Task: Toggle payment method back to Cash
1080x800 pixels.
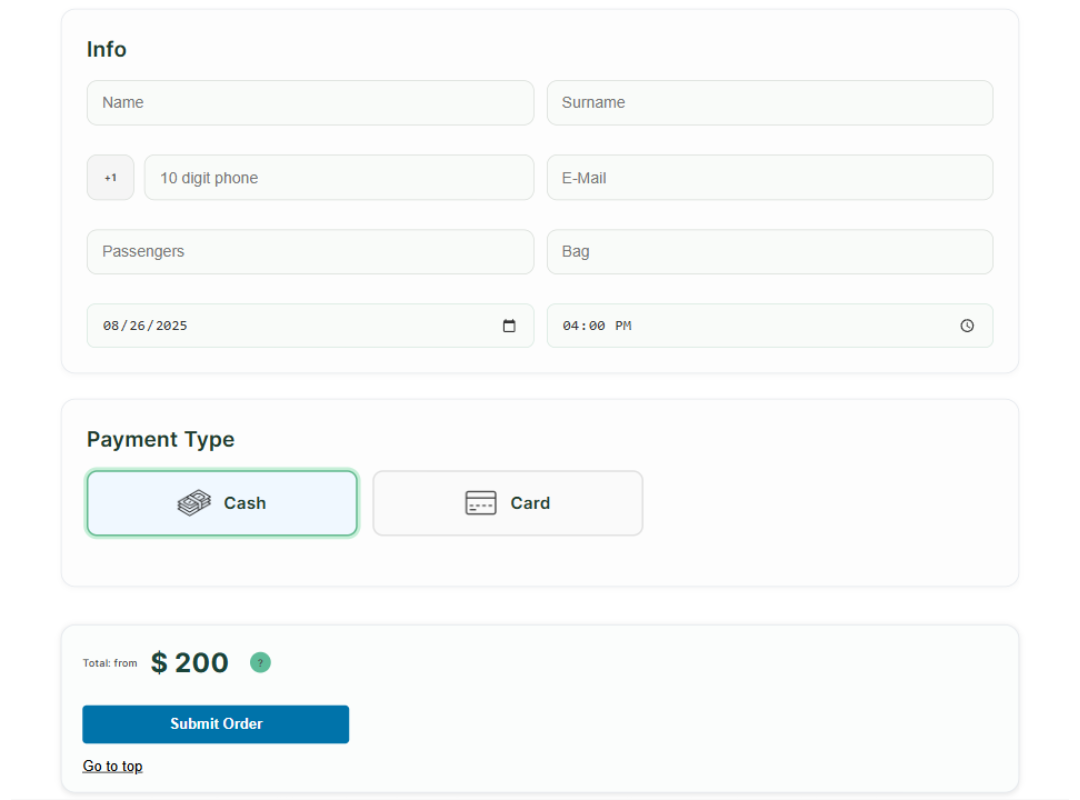Action: (222, 503)
